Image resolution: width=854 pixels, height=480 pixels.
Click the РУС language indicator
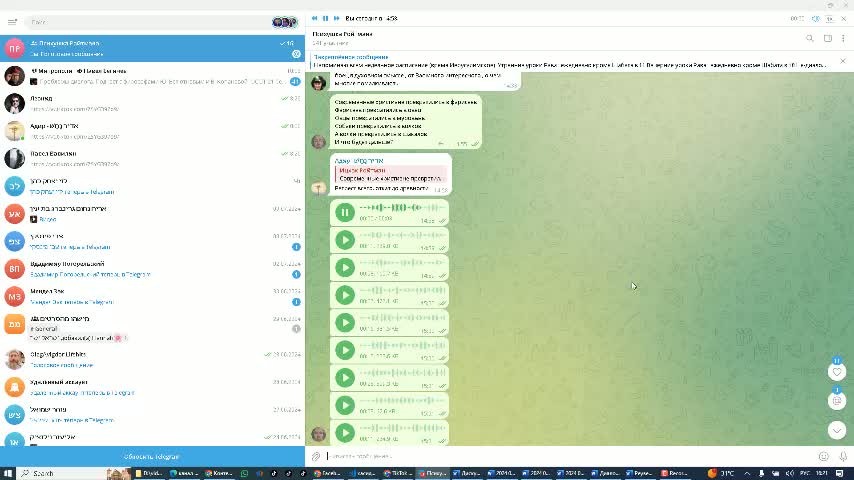(805, 473)
